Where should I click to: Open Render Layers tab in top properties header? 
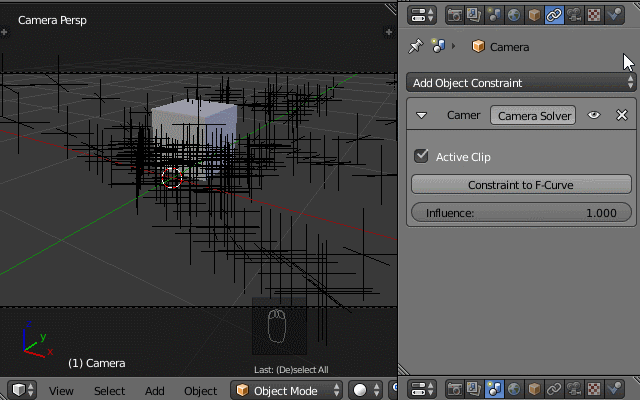point(474,15)
